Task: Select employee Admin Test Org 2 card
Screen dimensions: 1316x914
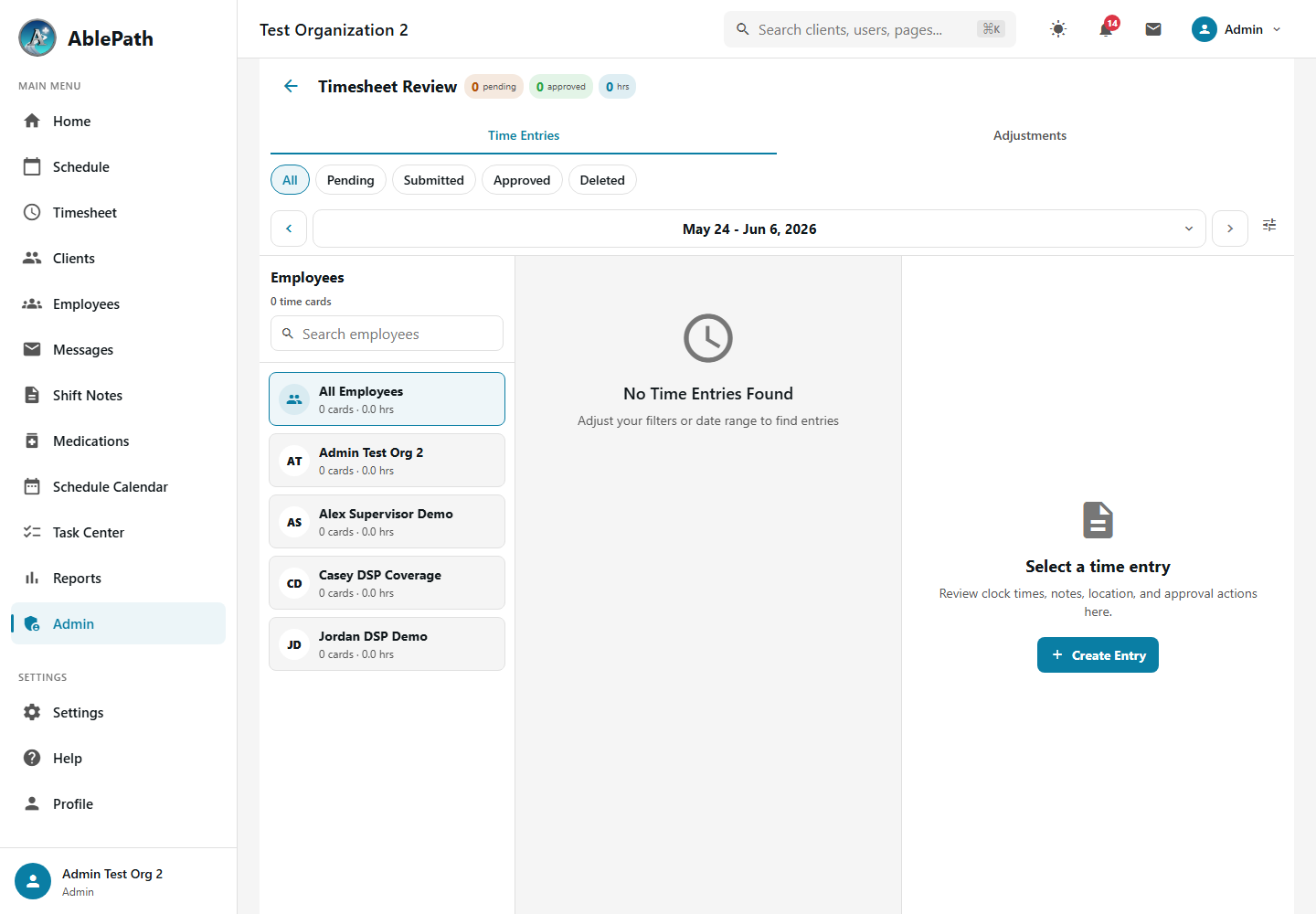Action: tap(387, 460)
